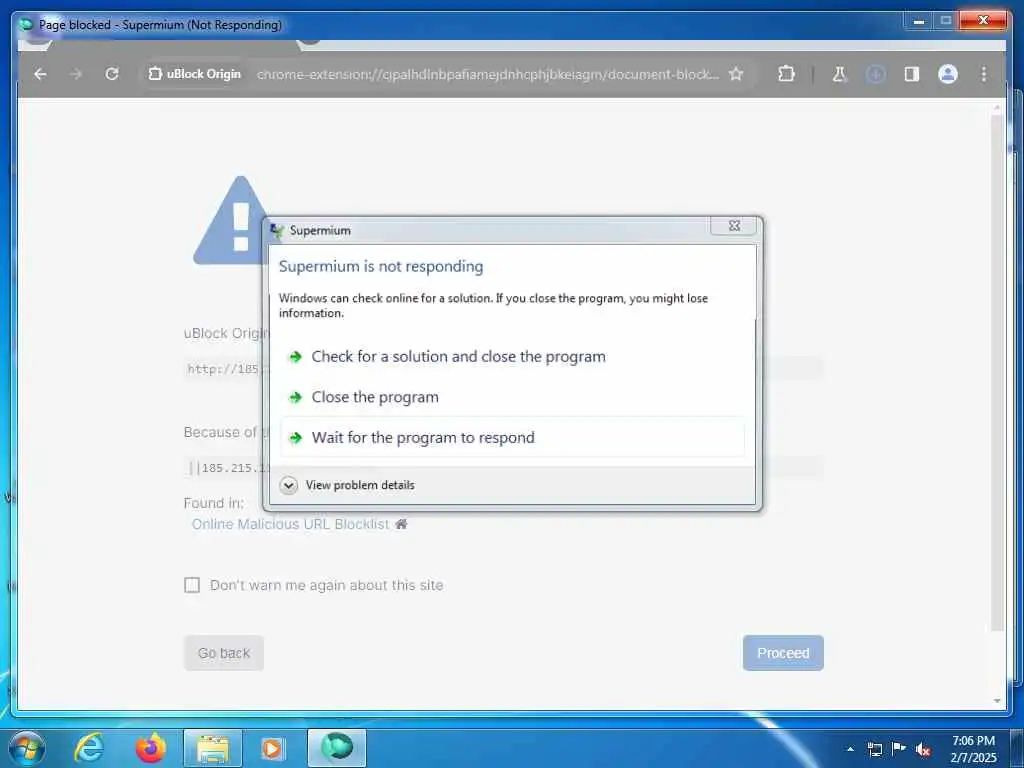Open Windows Explorer from taskbar
1024x768 pixels.
click(213, 748)
